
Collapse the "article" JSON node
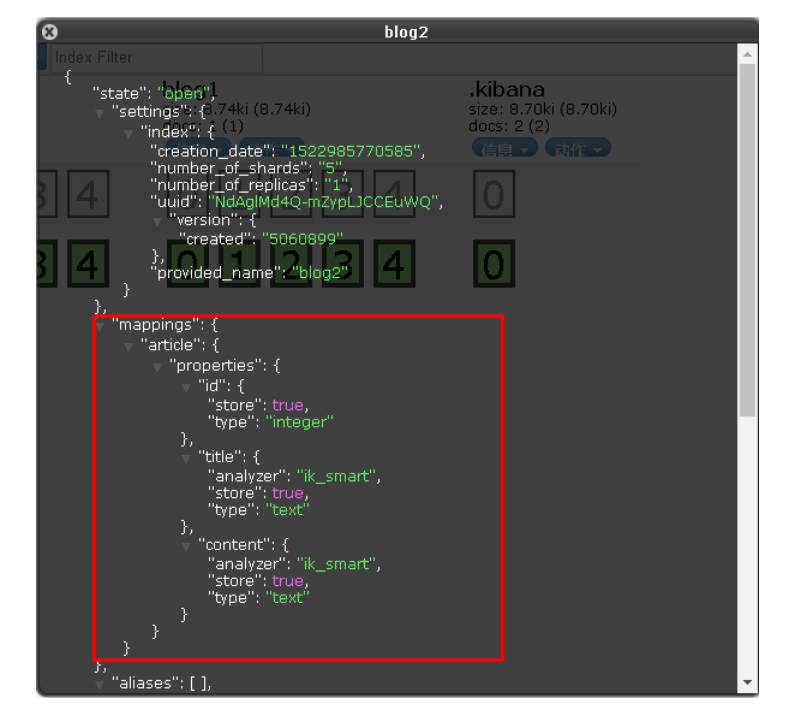point(128,347)
